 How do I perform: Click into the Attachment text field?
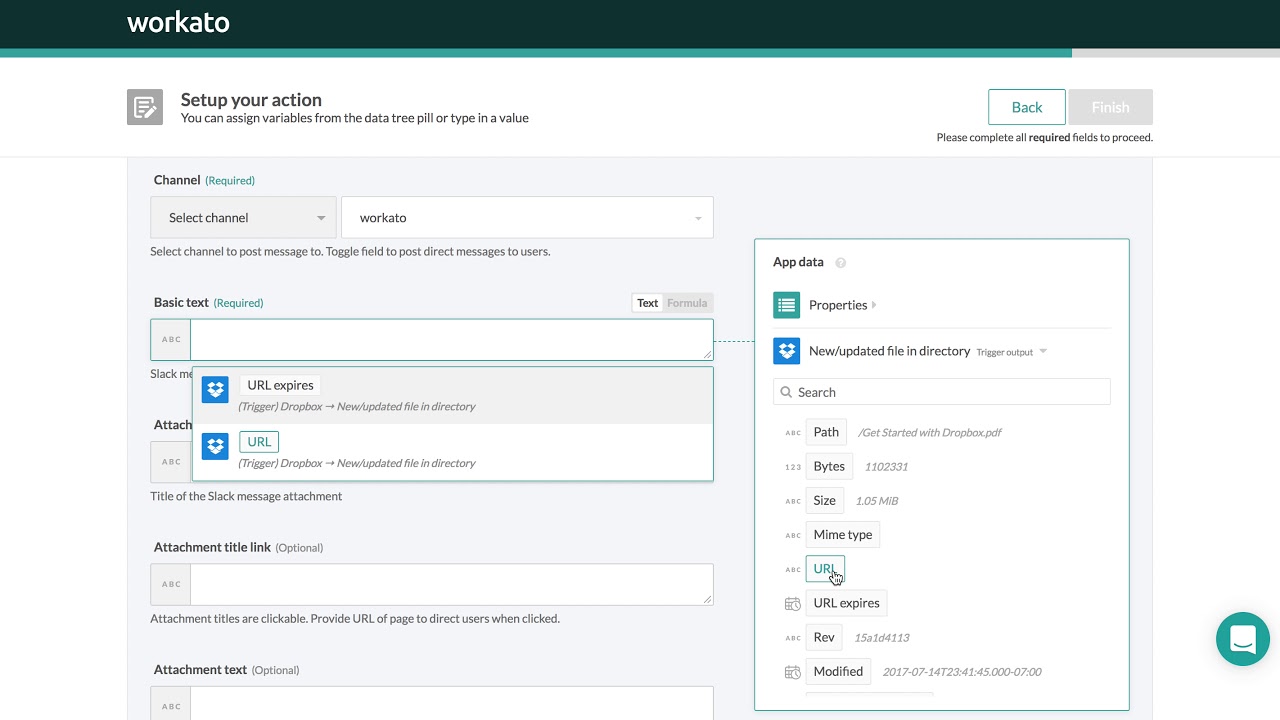[x=452, y=703]
